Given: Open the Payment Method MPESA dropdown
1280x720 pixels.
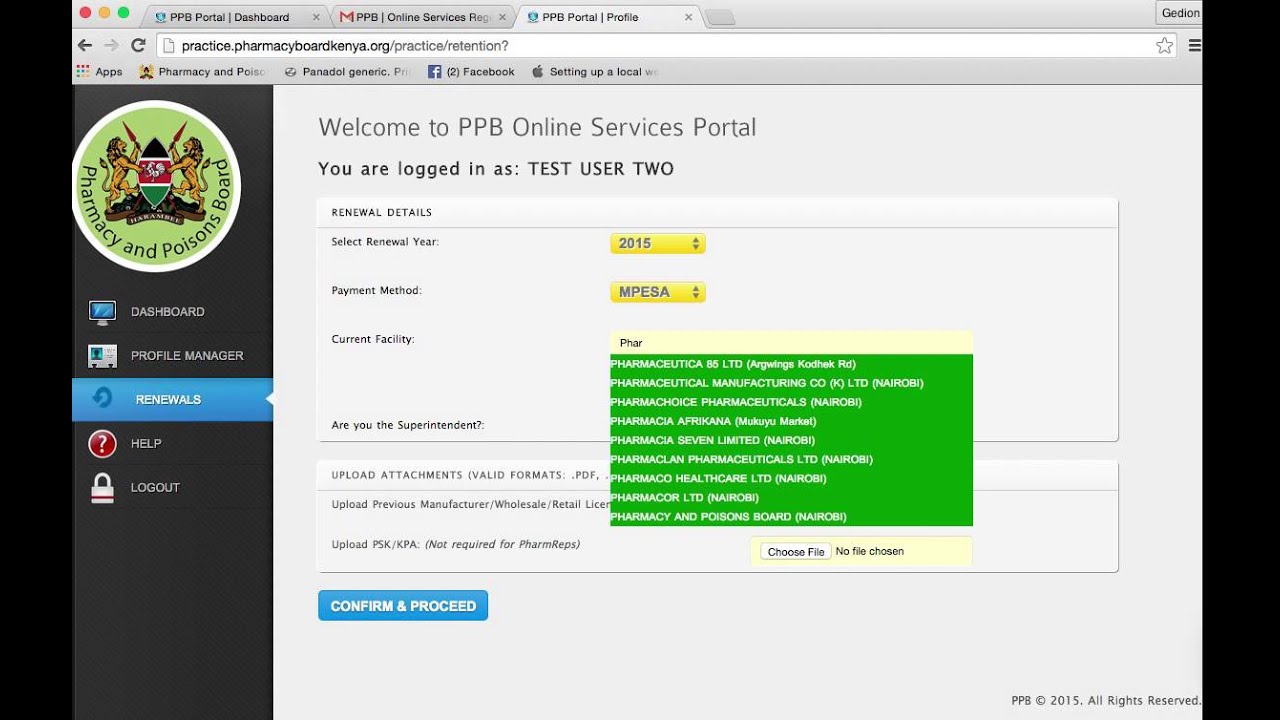Looking at the screenshot, I should [x=658, y=292].
